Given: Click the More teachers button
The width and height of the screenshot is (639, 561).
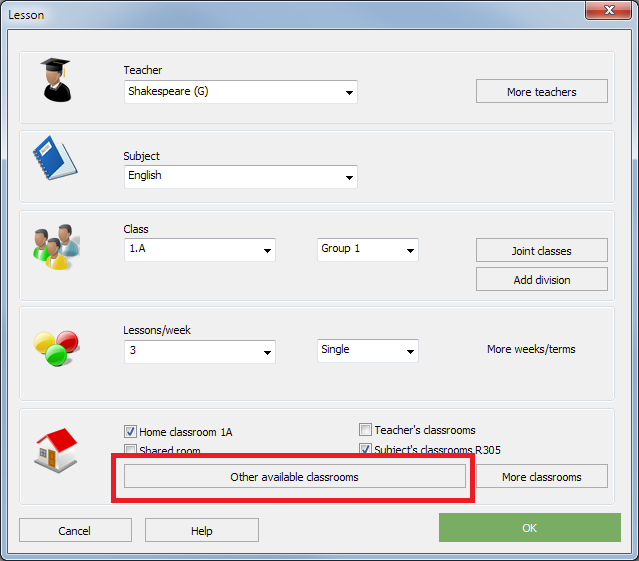Looking at the screenshot, I should pos(541,92).
